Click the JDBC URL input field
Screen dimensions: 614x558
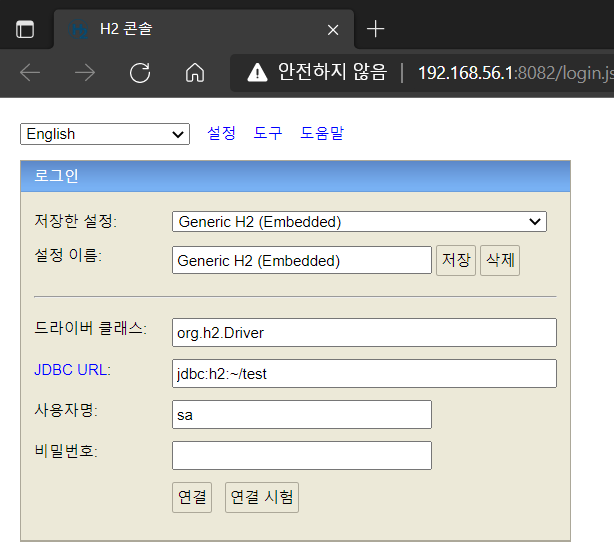(x=364, y=374)
